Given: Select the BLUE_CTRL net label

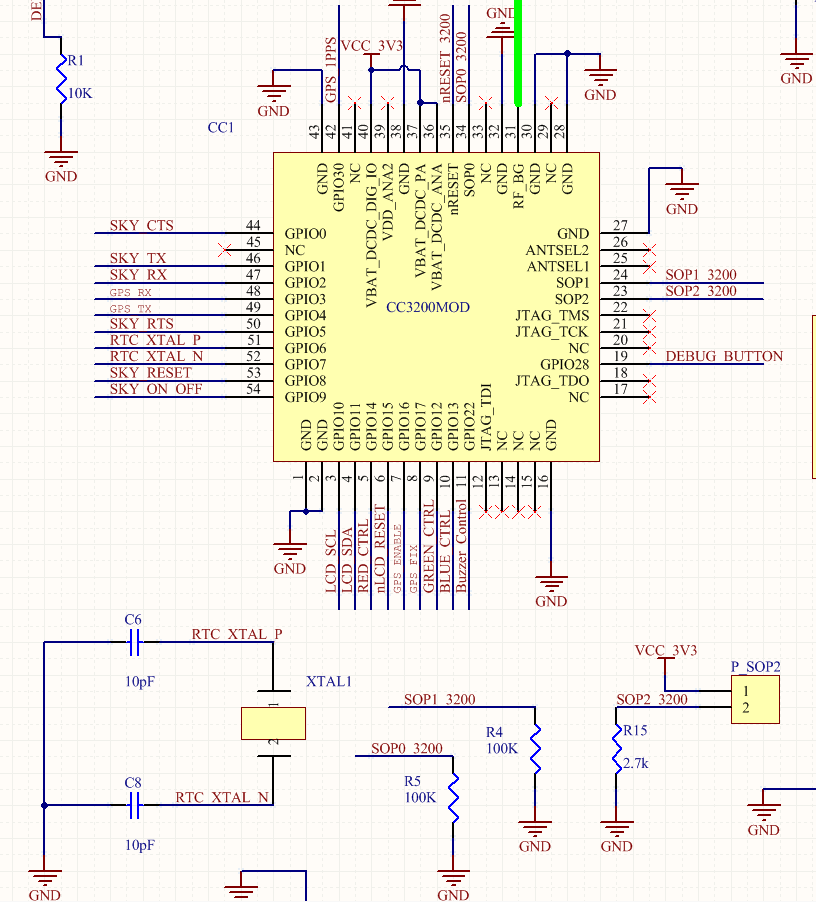Looking at the screenshot, I should click(x=445, y=551).
